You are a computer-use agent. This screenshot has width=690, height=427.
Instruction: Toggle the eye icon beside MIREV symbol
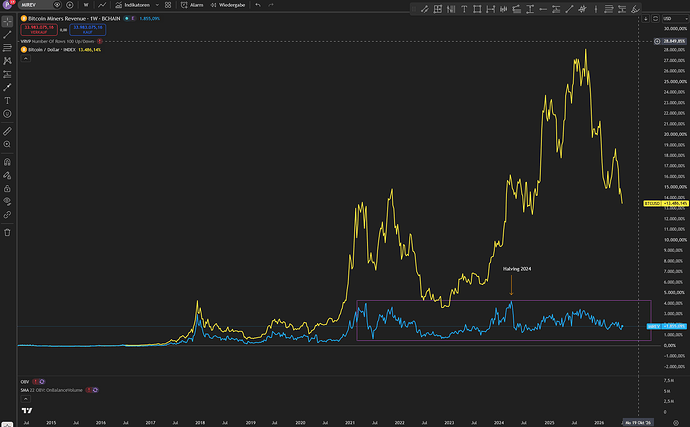tap(57, 5)
